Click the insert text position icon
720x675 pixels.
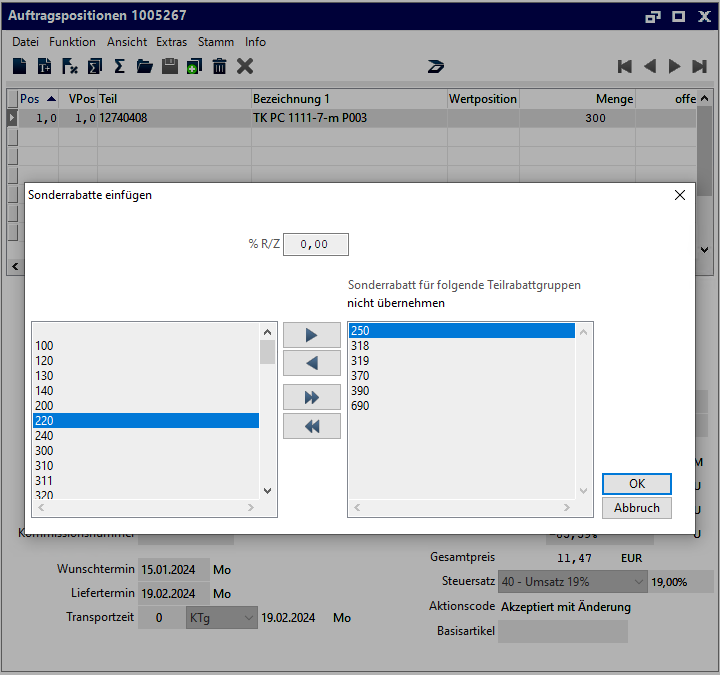(x=45, y=66)
